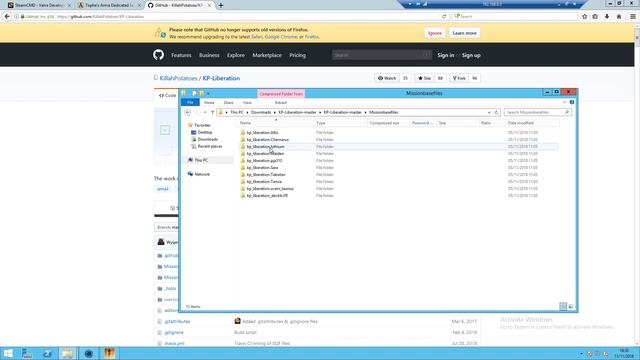Select the kp_liberation.Sara folder row

pyautogui.click(x=399, y=168)
